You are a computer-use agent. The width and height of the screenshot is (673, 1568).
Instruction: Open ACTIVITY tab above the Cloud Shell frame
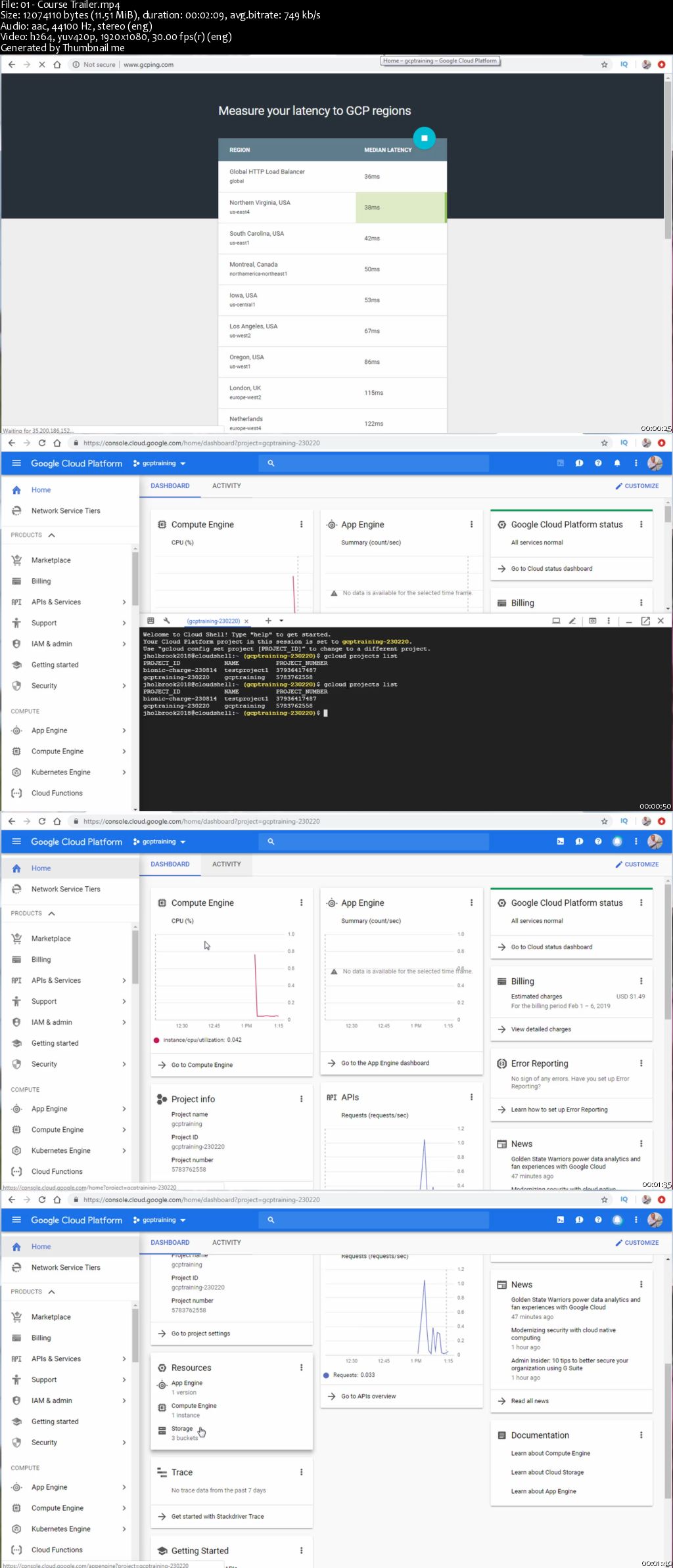pyautogui.click(x=226, y=485)
